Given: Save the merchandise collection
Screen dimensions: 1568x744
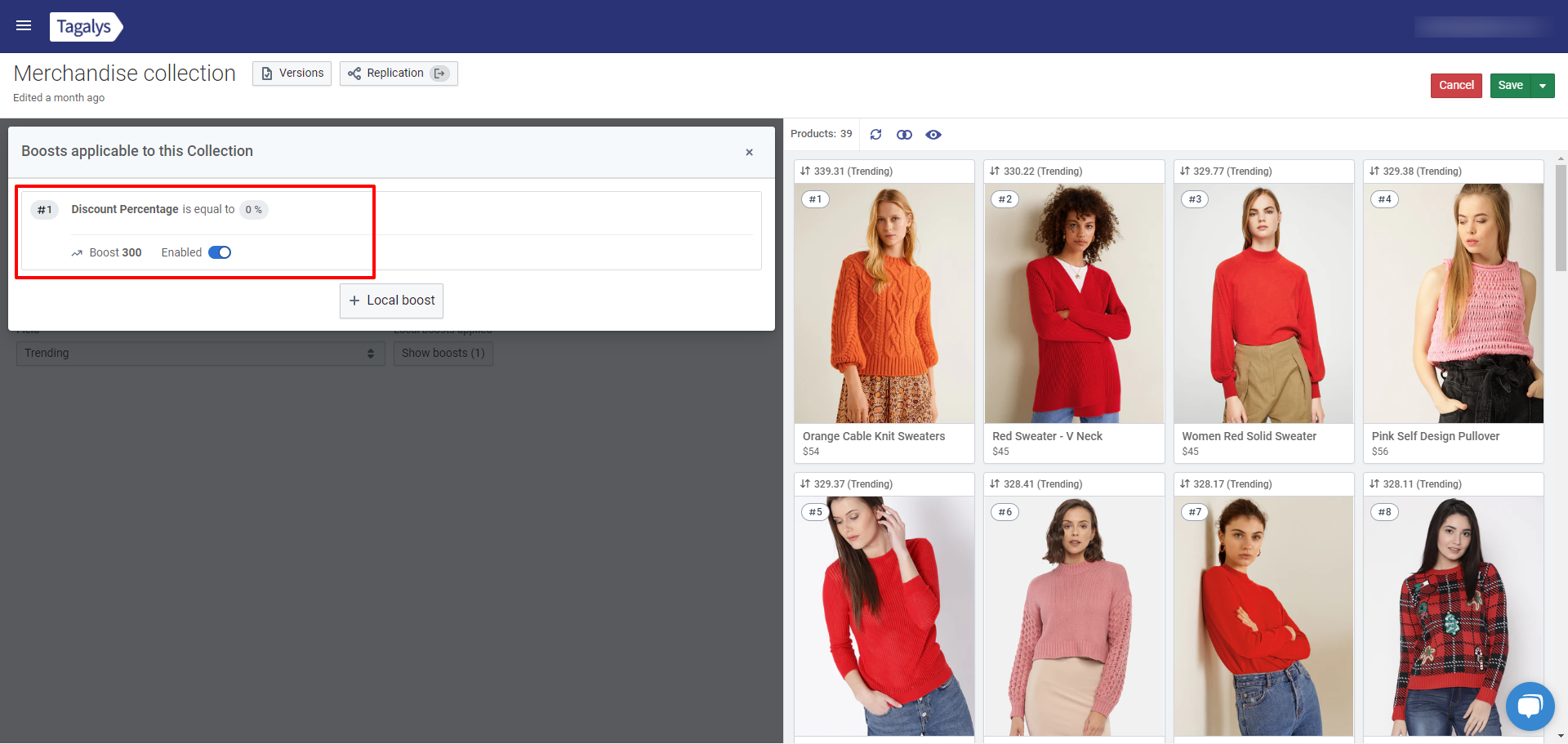Looking at the screenshot, I should [x=1510, y=85].
